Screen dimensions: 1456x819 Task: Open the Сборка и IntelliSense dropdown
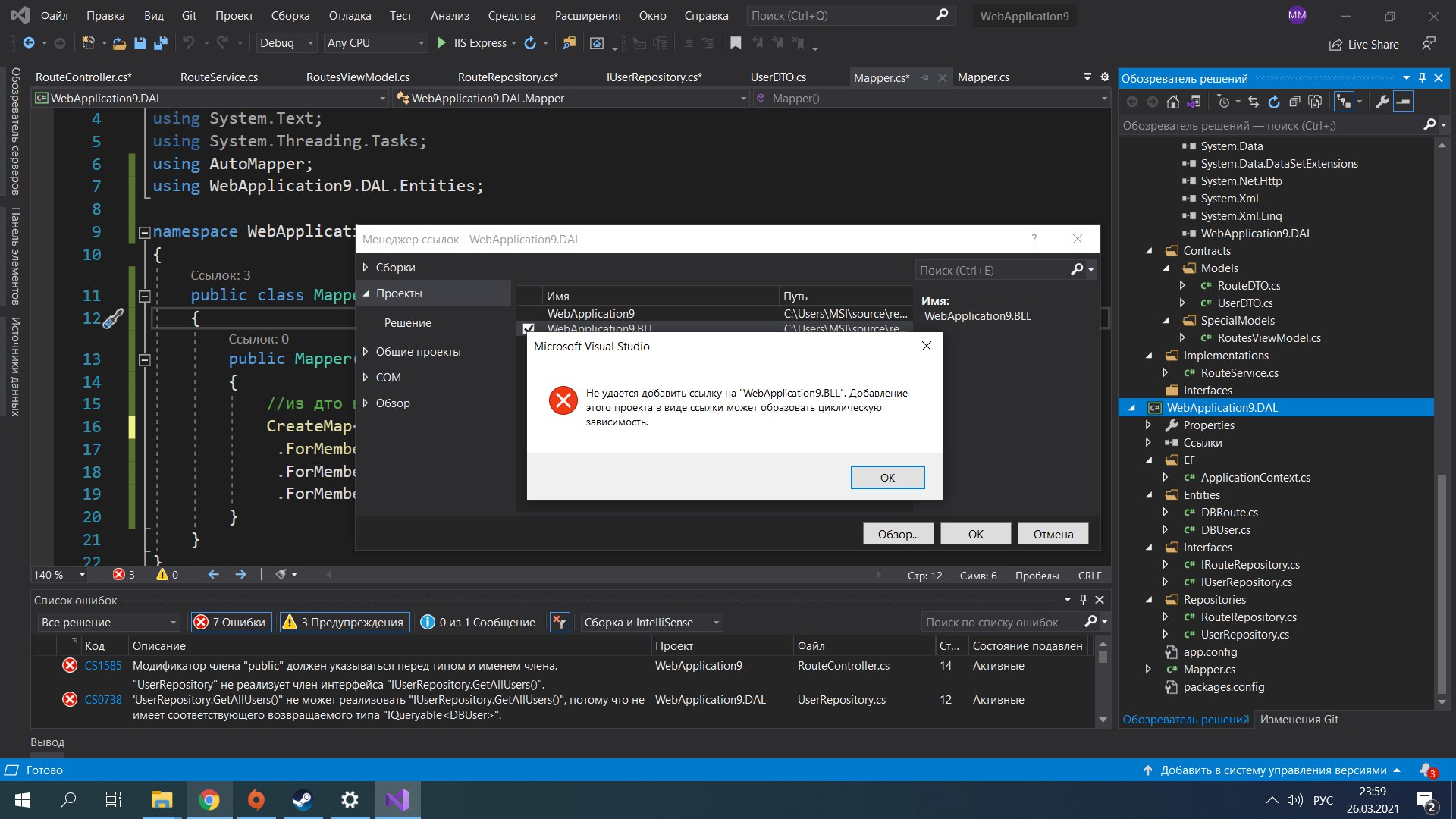tap(651, 622)
